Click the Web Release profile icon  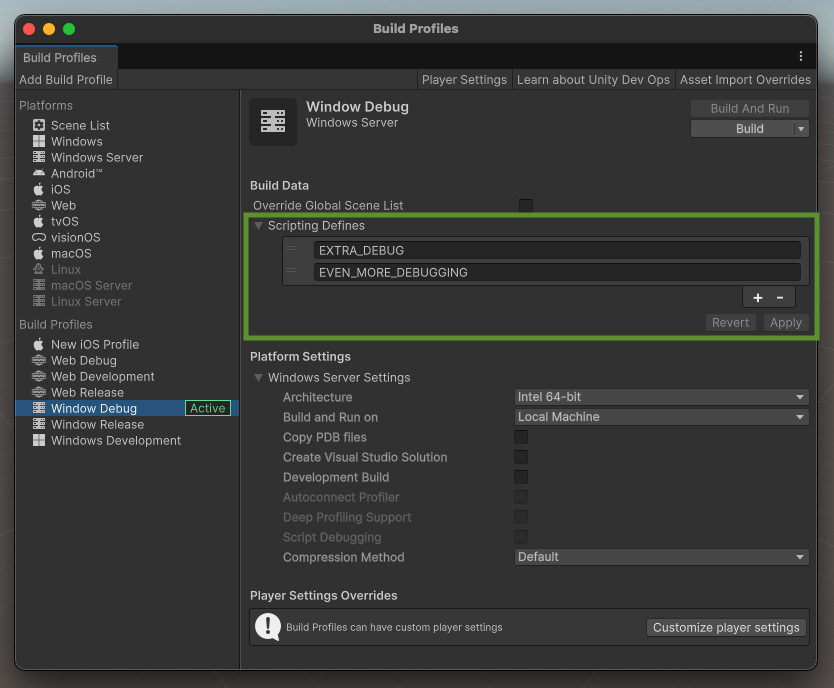39,392
